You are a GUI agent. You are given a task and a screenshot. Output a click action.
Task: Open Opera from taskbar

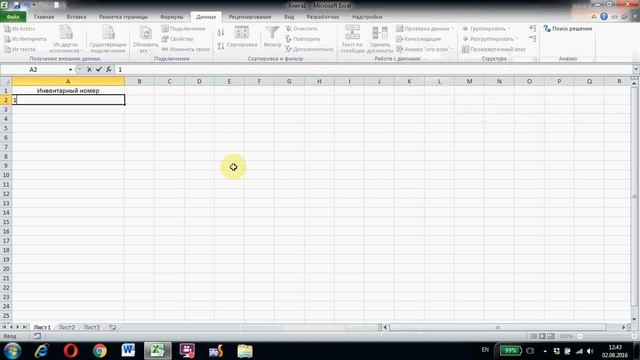[71, 351]
